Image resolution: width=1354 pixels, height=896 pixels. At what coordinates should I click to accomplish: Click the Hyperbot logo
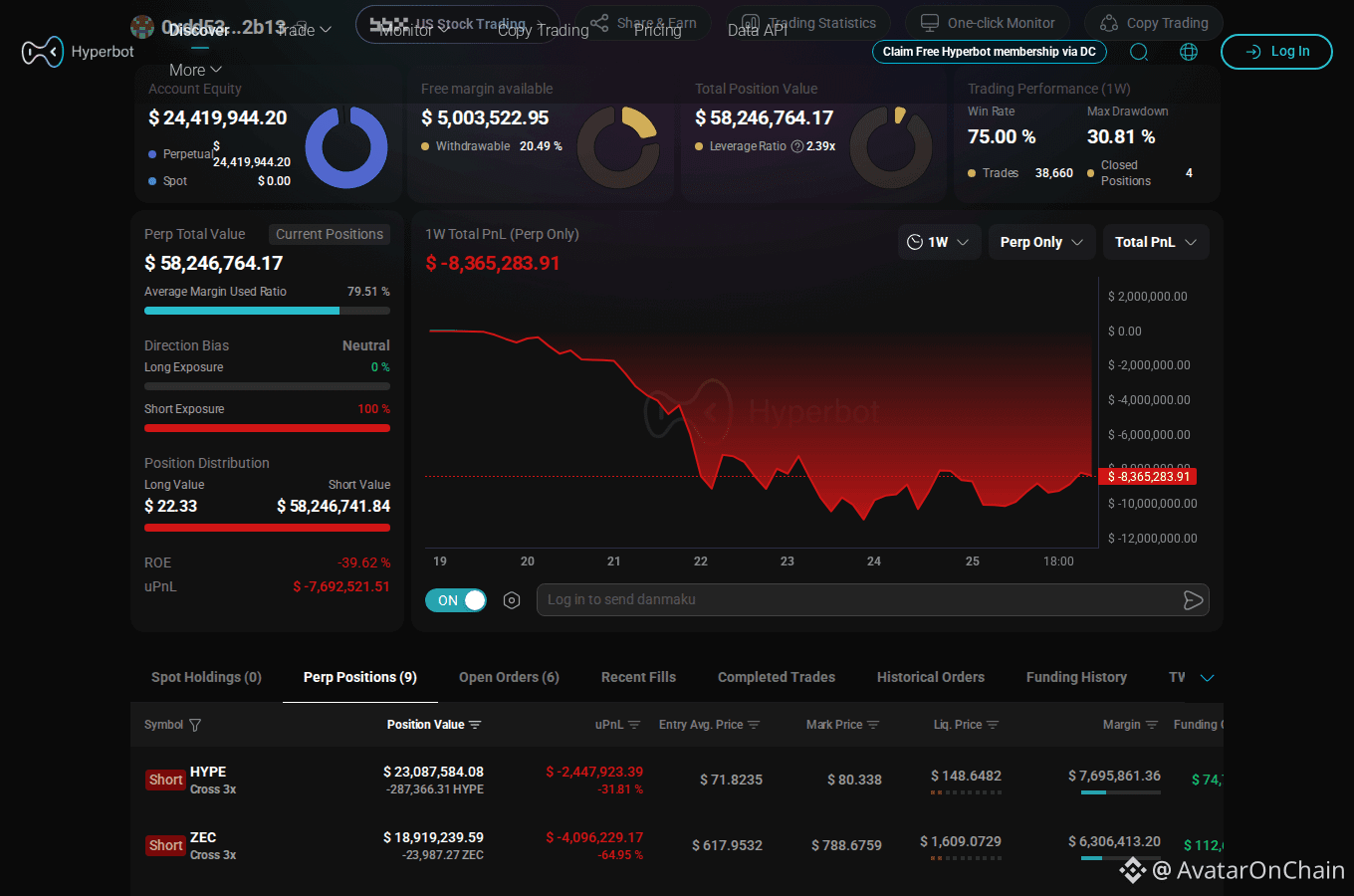pos(78,51)
